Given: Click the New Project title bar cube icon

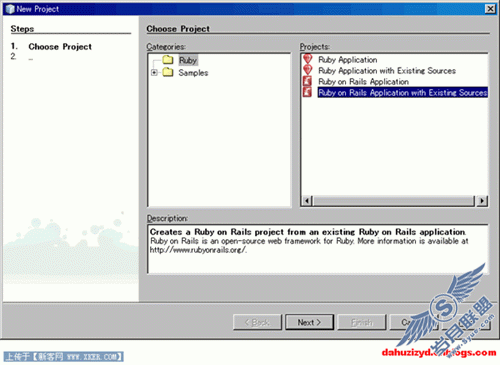Looking at the screenshot, I should (x=10, y=9).
